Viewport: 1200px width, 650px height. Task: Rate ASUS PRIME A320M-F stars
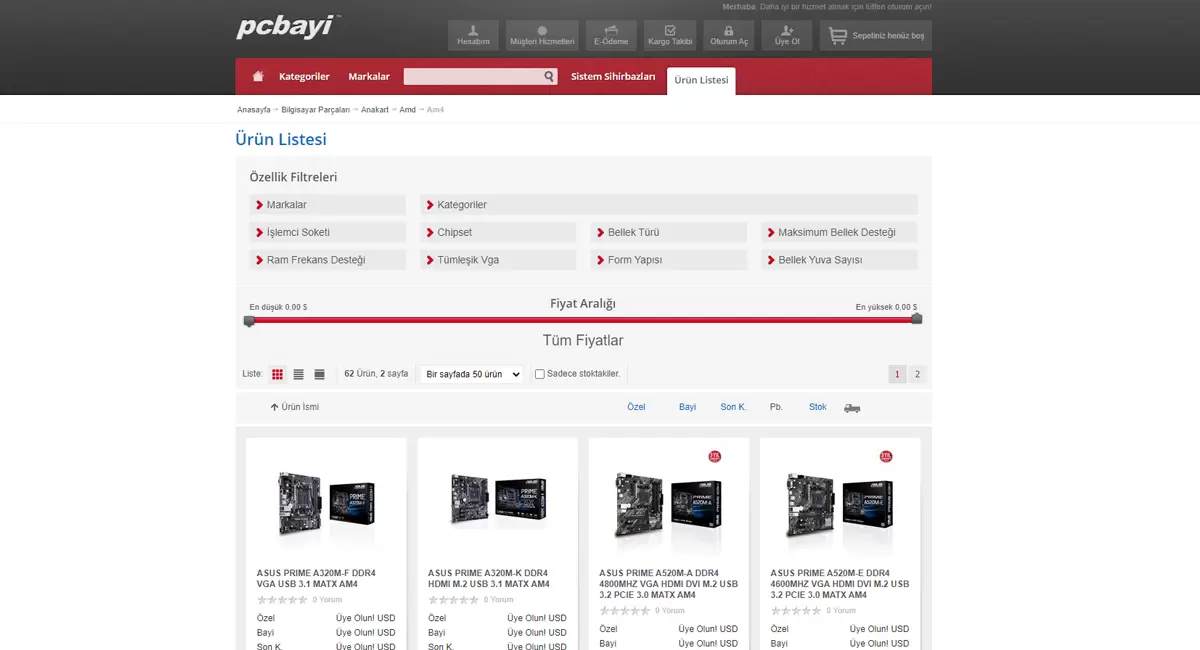(282, 600)
